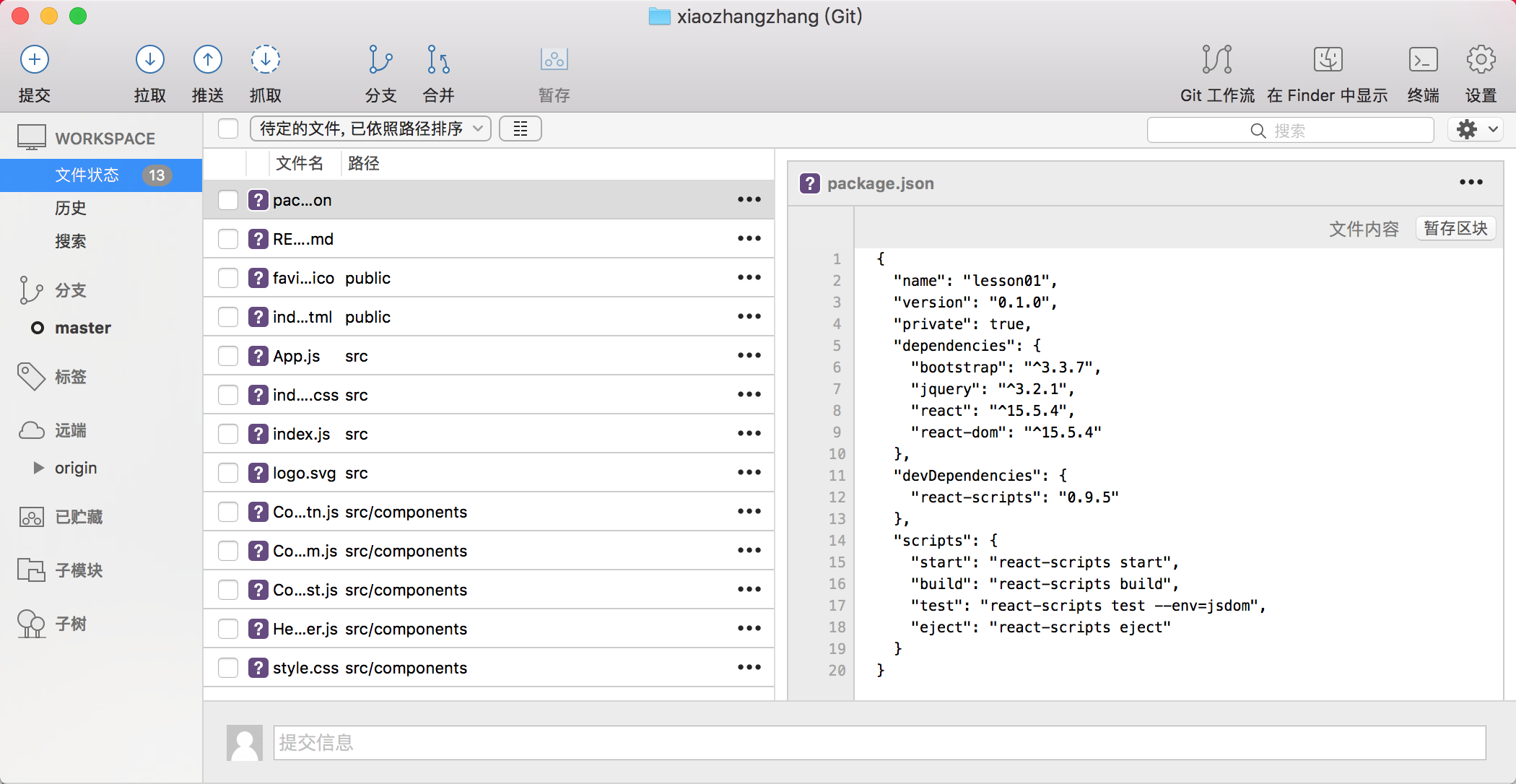Viewport: 1516px width, 784px height.
Task: Select Search (搜索) in the sidebar
Action: [x=71, y=241]
